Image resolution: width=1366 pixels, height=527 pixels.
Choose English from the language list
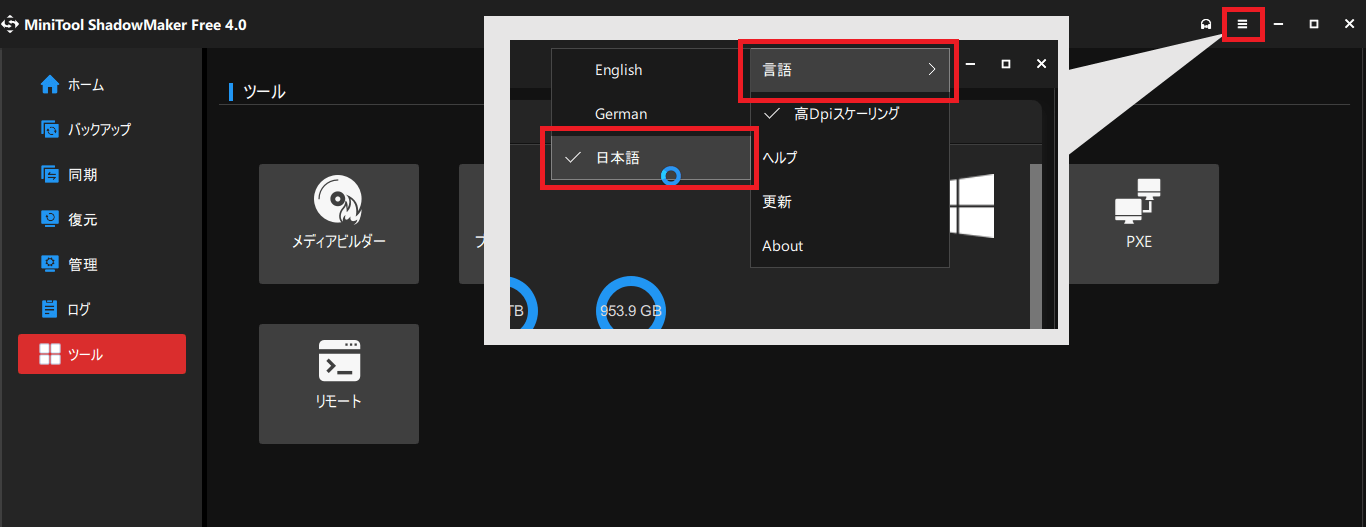pos(618,70)
